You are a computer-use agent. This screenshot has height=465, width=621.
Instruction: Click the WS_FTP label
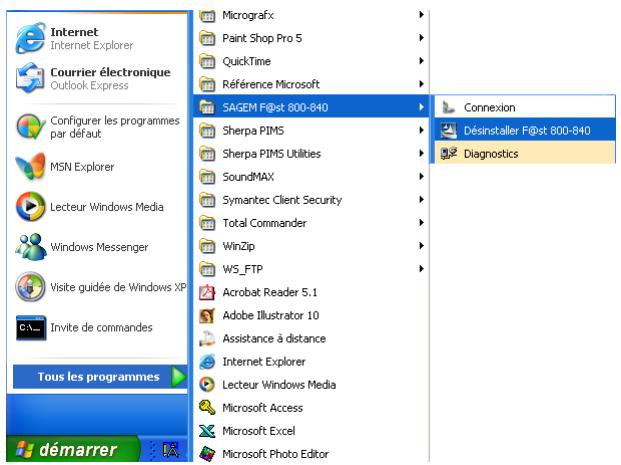pyautogui.click(x=242, y=269)
